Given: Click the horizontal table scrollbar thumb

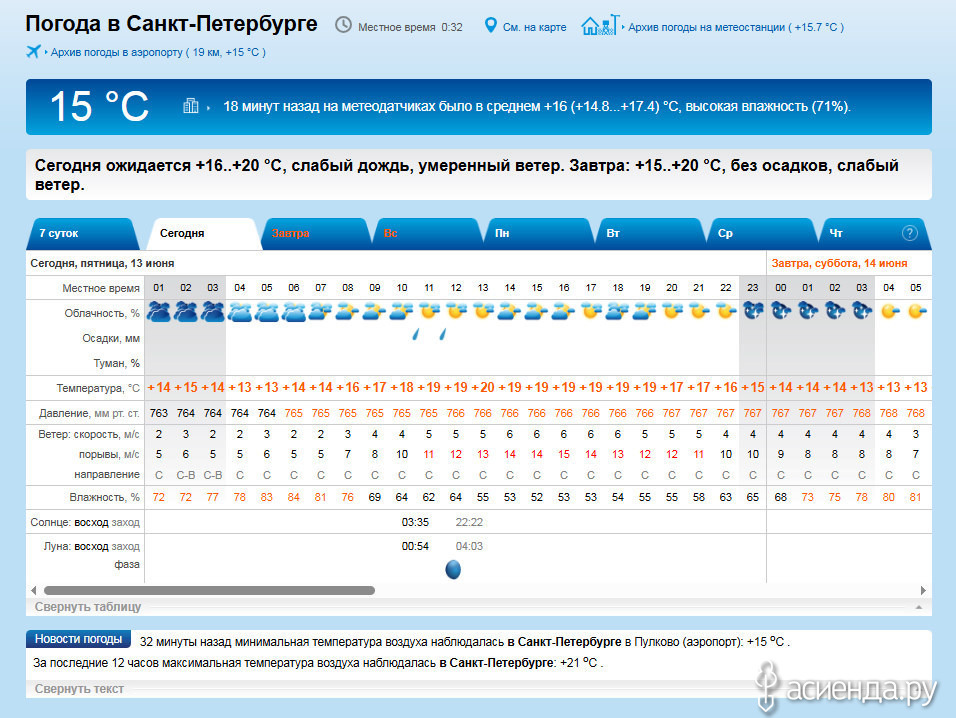Looking at the screenshot, I should [x=209, y=590].
